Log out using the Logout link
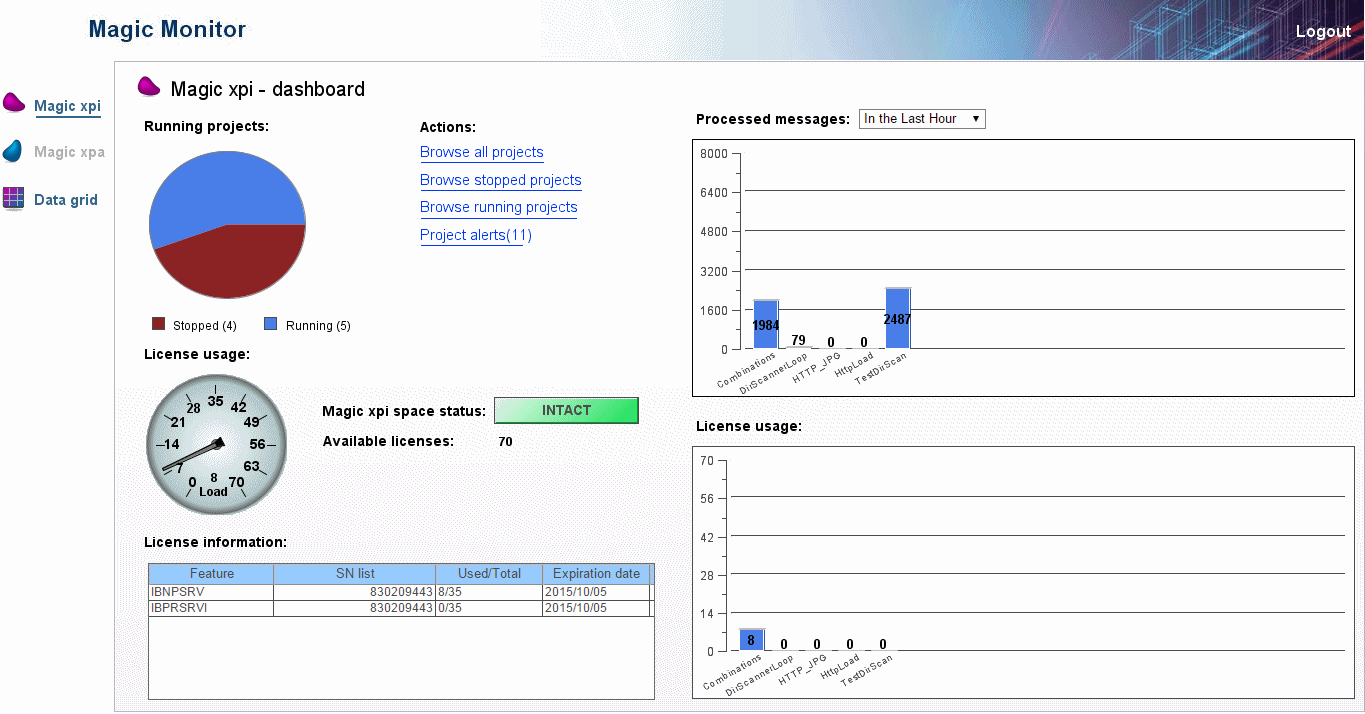This screenshot has height=714, width=1365. [x=1323, y=31]
